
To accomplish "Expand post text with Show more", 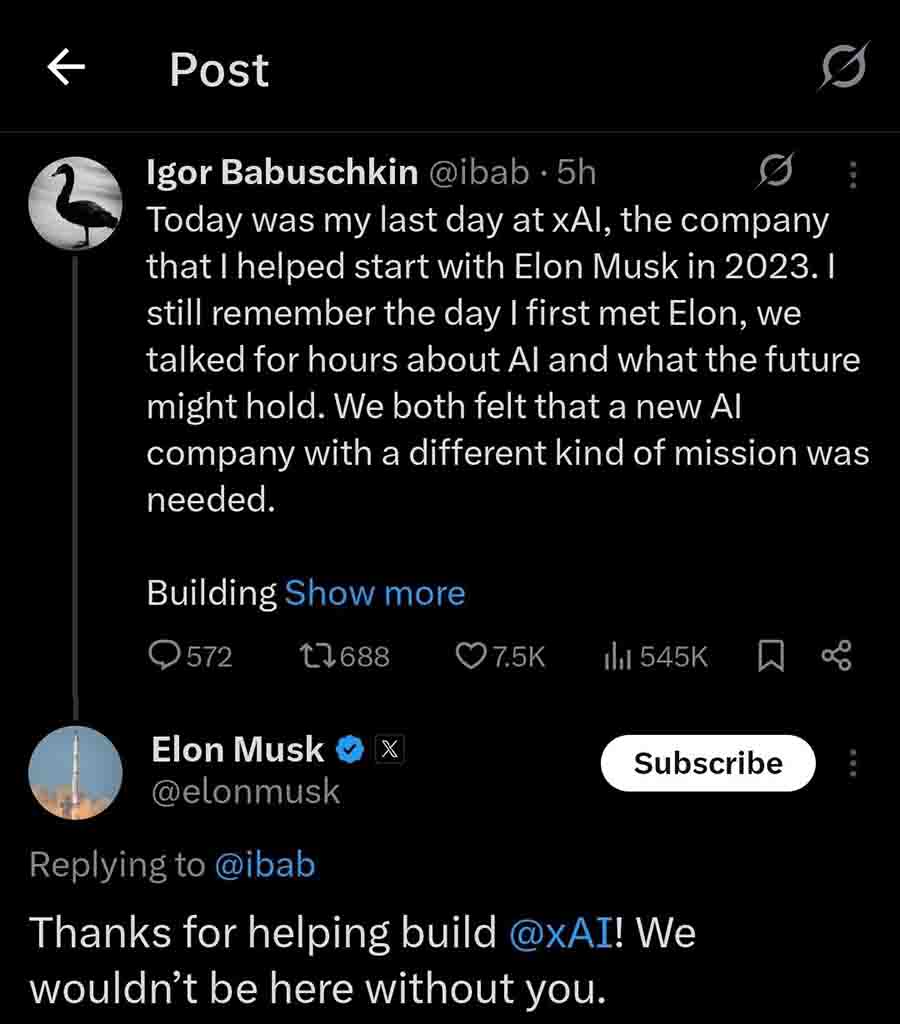I will (x=375, y=593).
